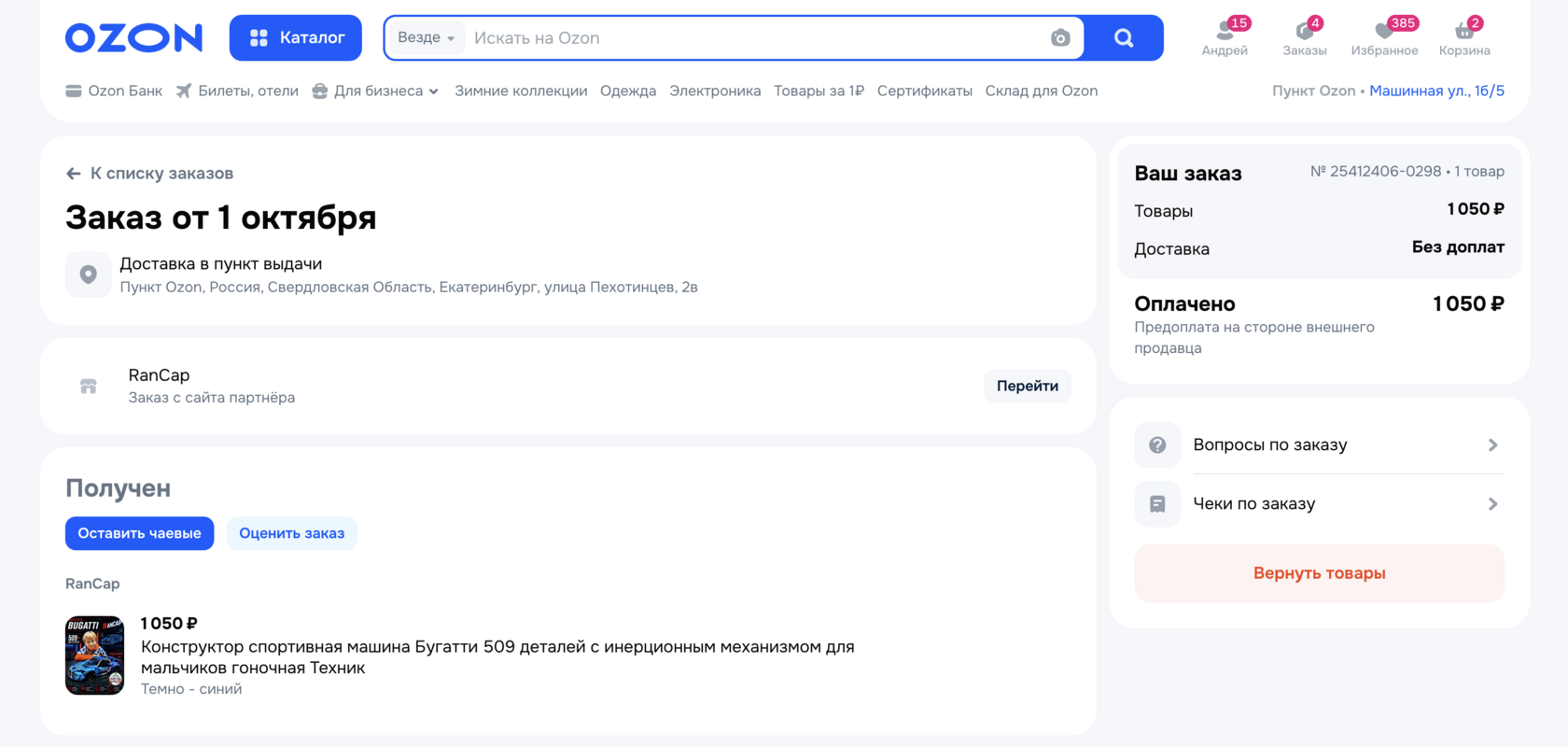Go to Зимние коллекции

pyautogui.click(x=521, y=91)
